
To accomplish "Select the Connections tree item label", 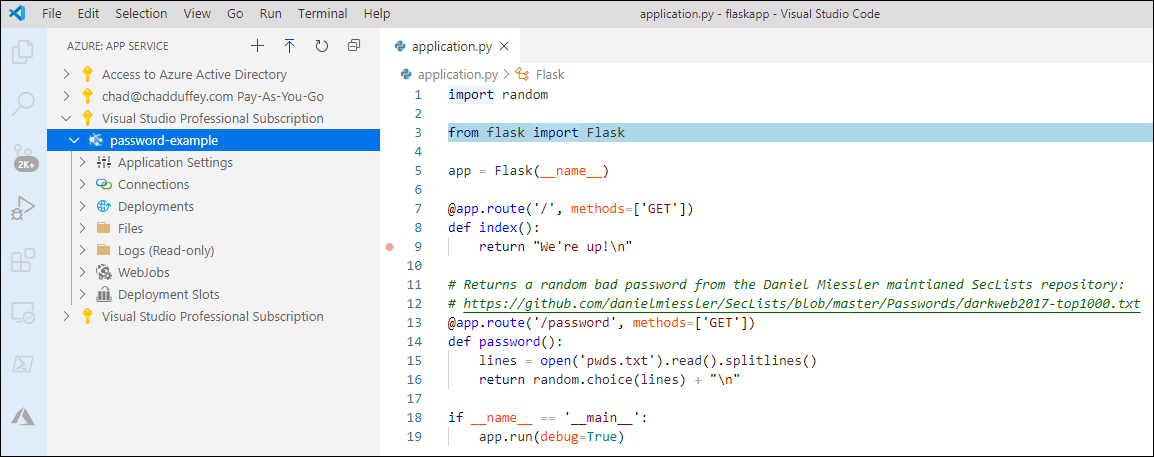I will coord(153,185).
